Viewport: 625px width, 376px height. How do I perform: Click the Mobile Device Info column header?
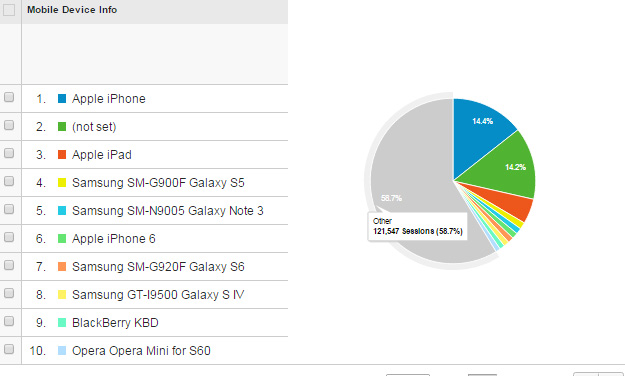coord(72,10)
